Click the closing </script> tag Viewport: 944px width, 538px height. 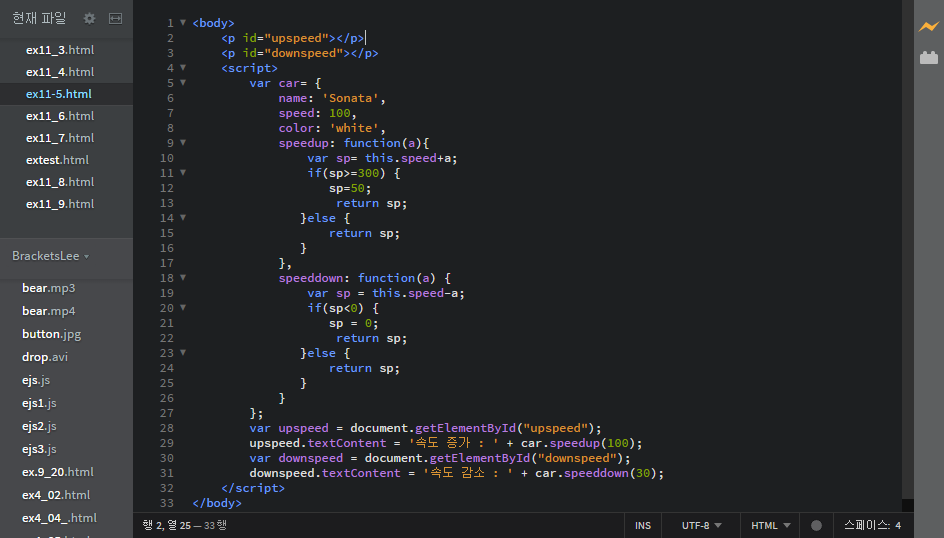click(x=253, y=488)
